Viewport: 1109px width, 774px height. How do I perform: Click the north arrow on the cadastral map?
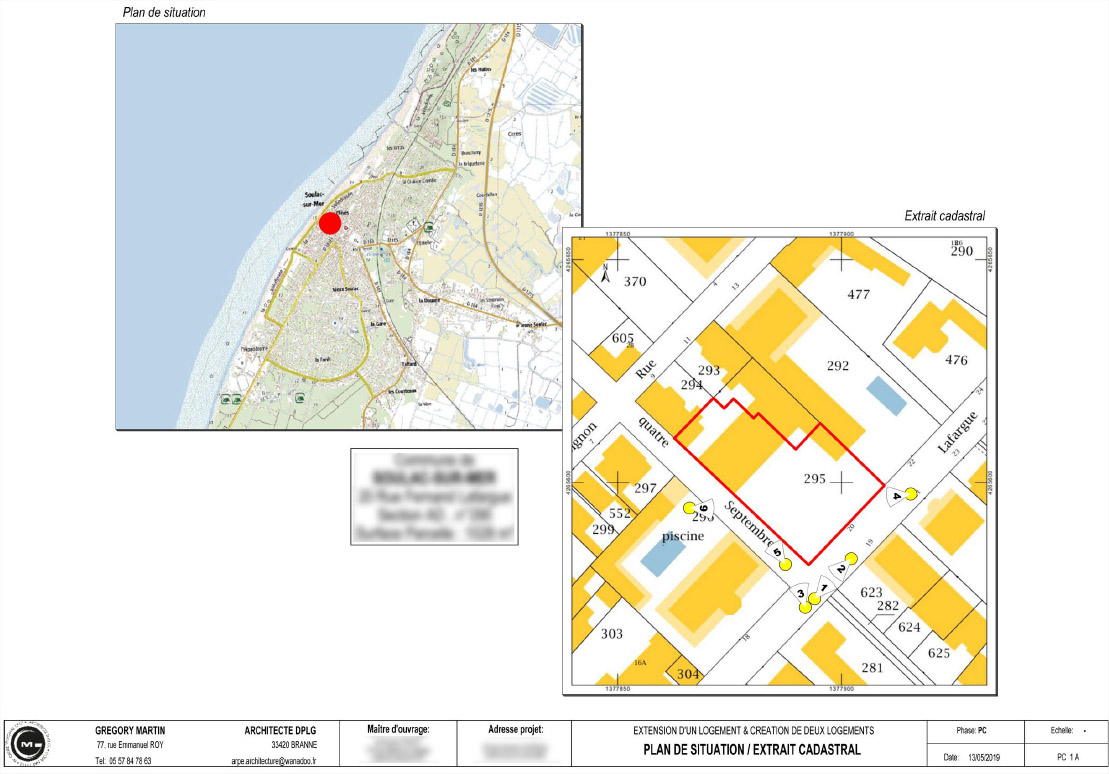point(606,273)
